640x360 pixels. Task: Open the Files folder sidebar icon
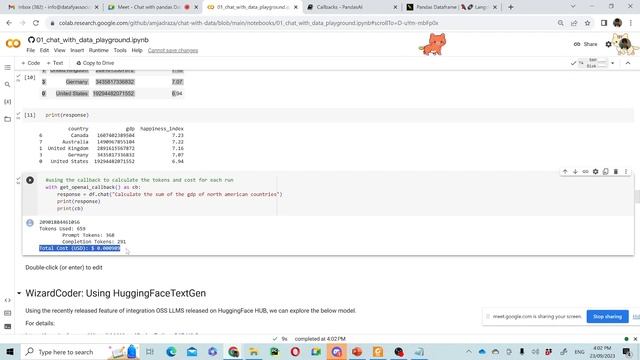pos(7,119)
